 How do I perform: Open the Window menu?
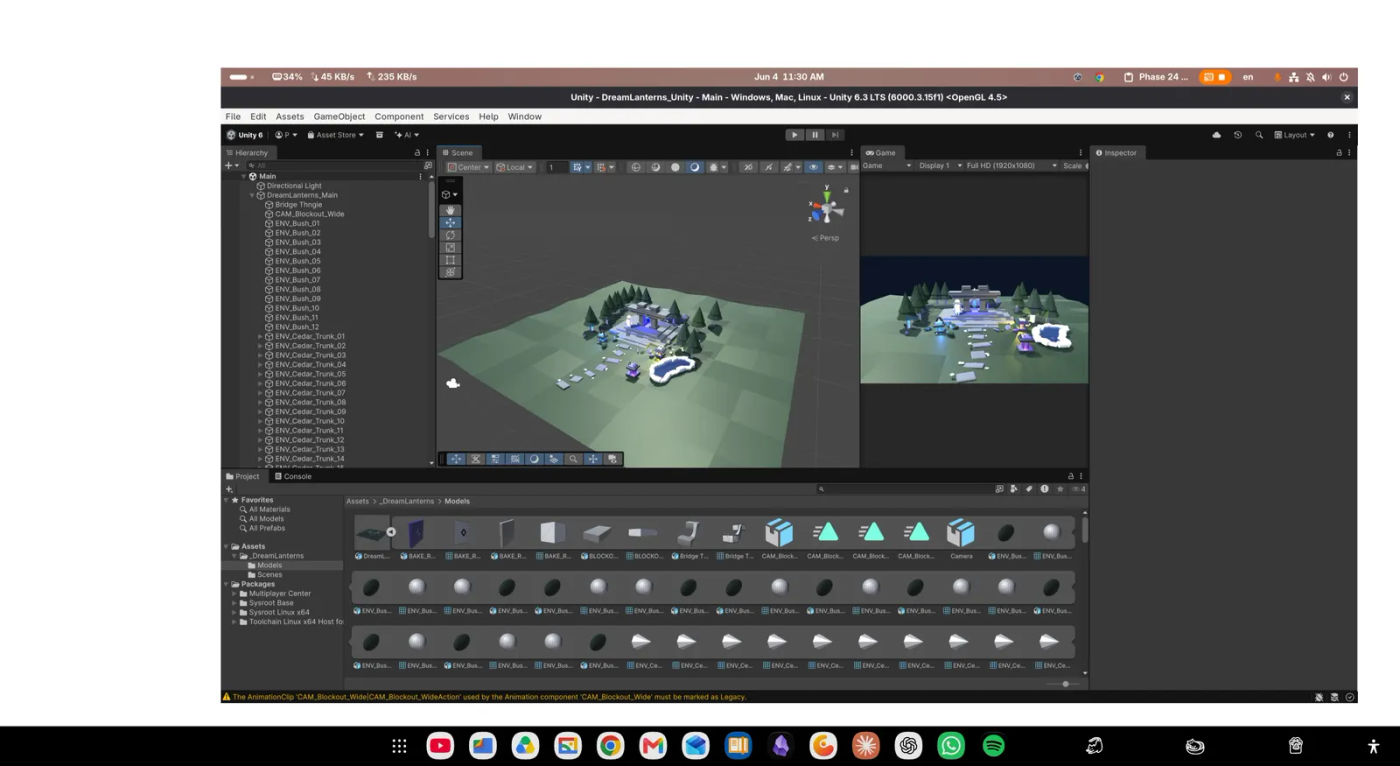525,117
